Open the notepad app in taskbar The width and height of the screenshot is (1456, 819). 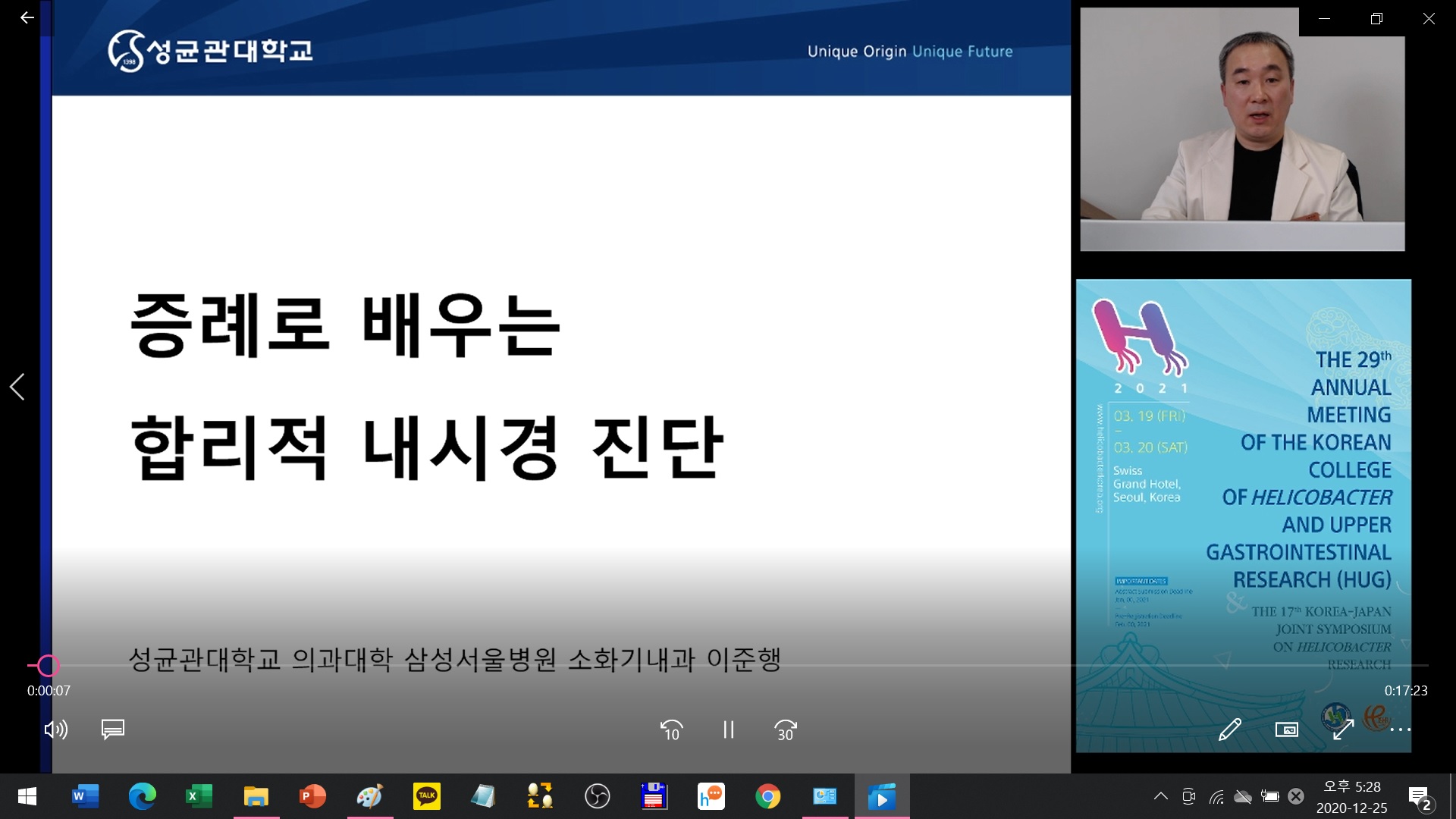[x=483, y=796]
